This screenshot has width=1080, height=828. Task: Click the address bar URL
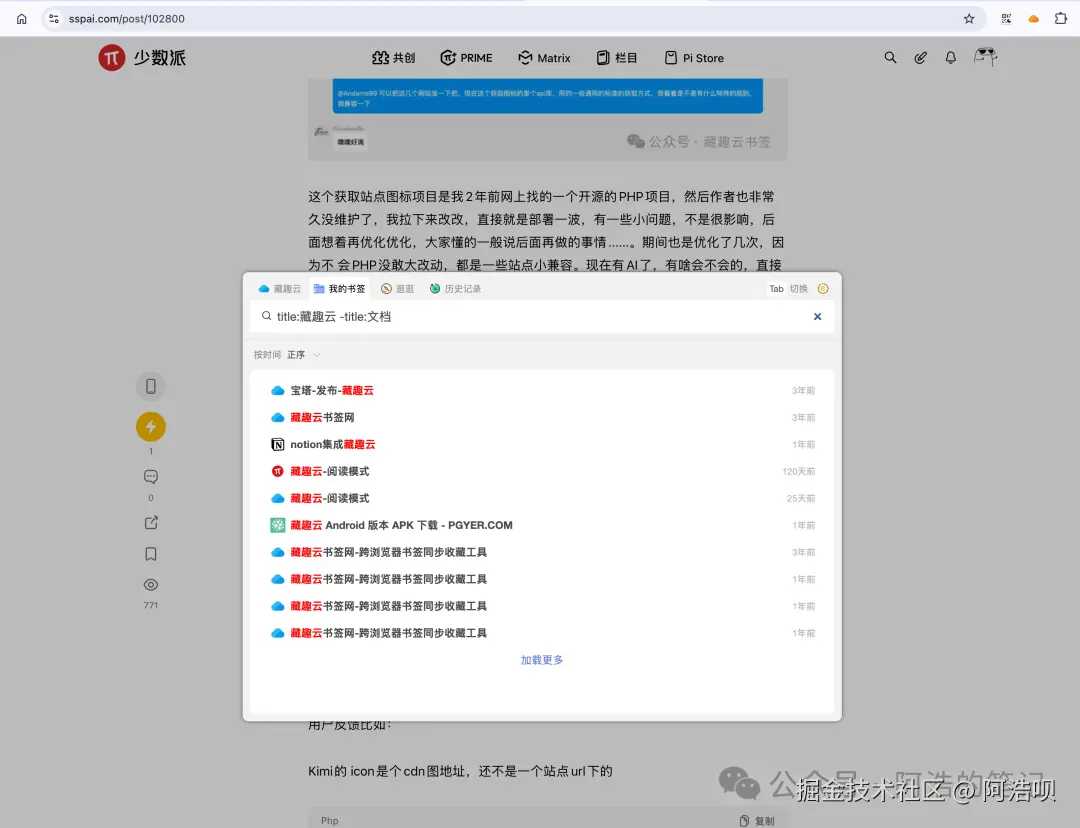point(127,19)
